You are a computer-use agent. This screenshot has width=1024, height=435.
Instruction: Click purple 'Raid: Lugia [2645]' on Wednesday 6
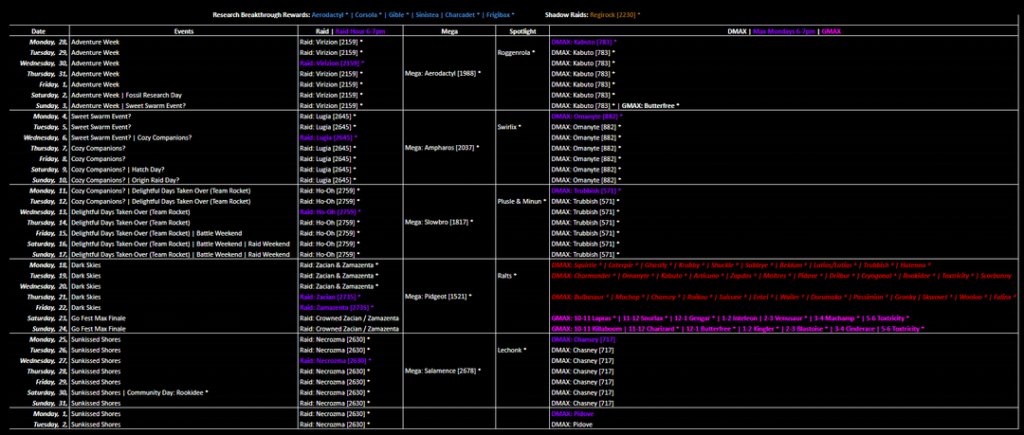(328, 137)
